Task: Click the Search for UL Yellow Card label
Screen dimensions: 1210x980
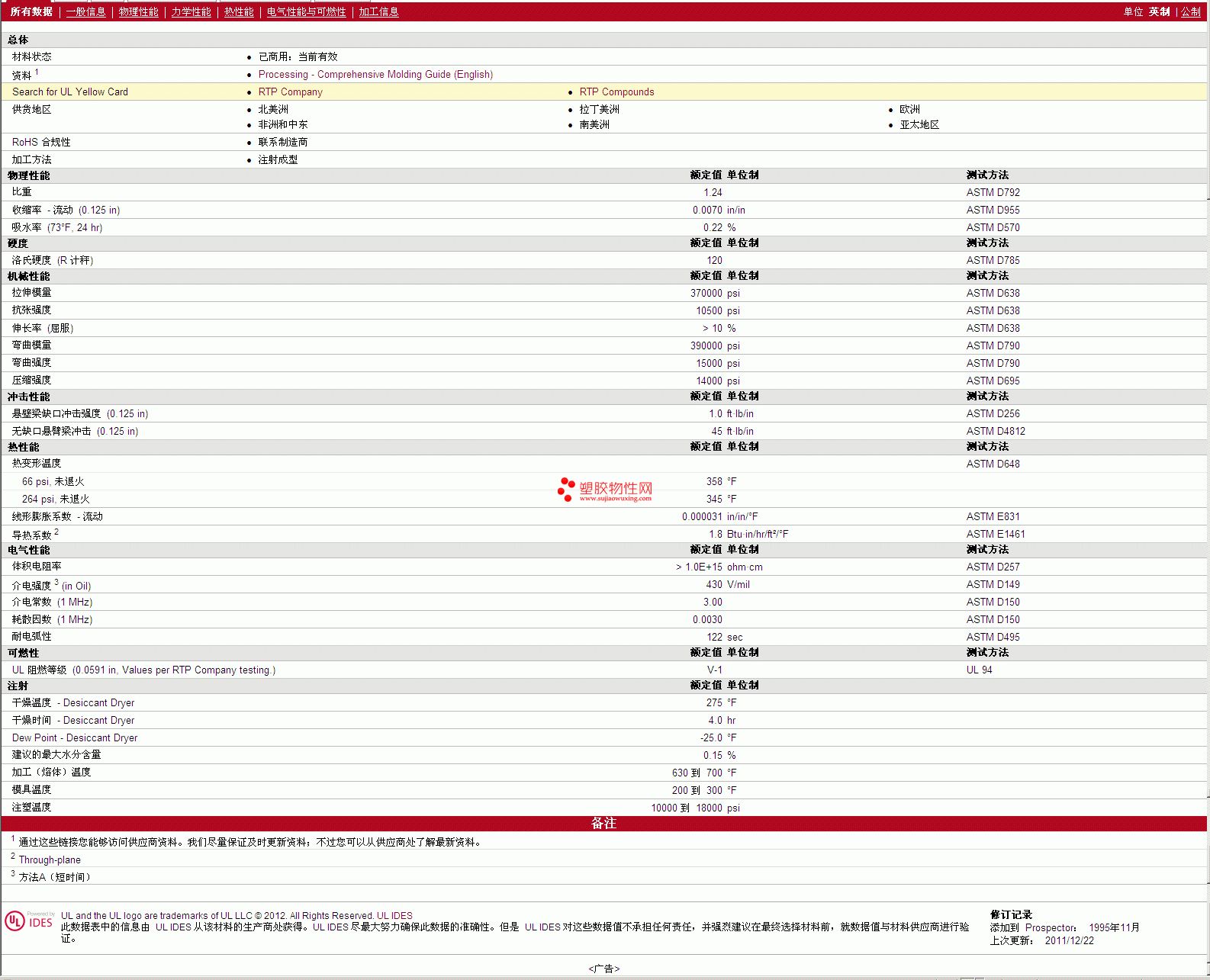Action: (x=70, y=92)
